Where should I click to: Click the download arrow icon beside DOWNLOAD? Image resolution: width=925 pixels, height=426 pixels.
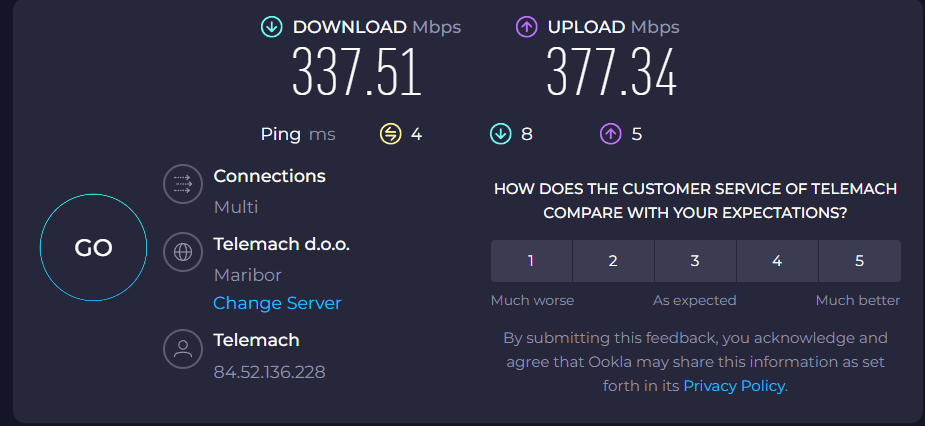271,27
